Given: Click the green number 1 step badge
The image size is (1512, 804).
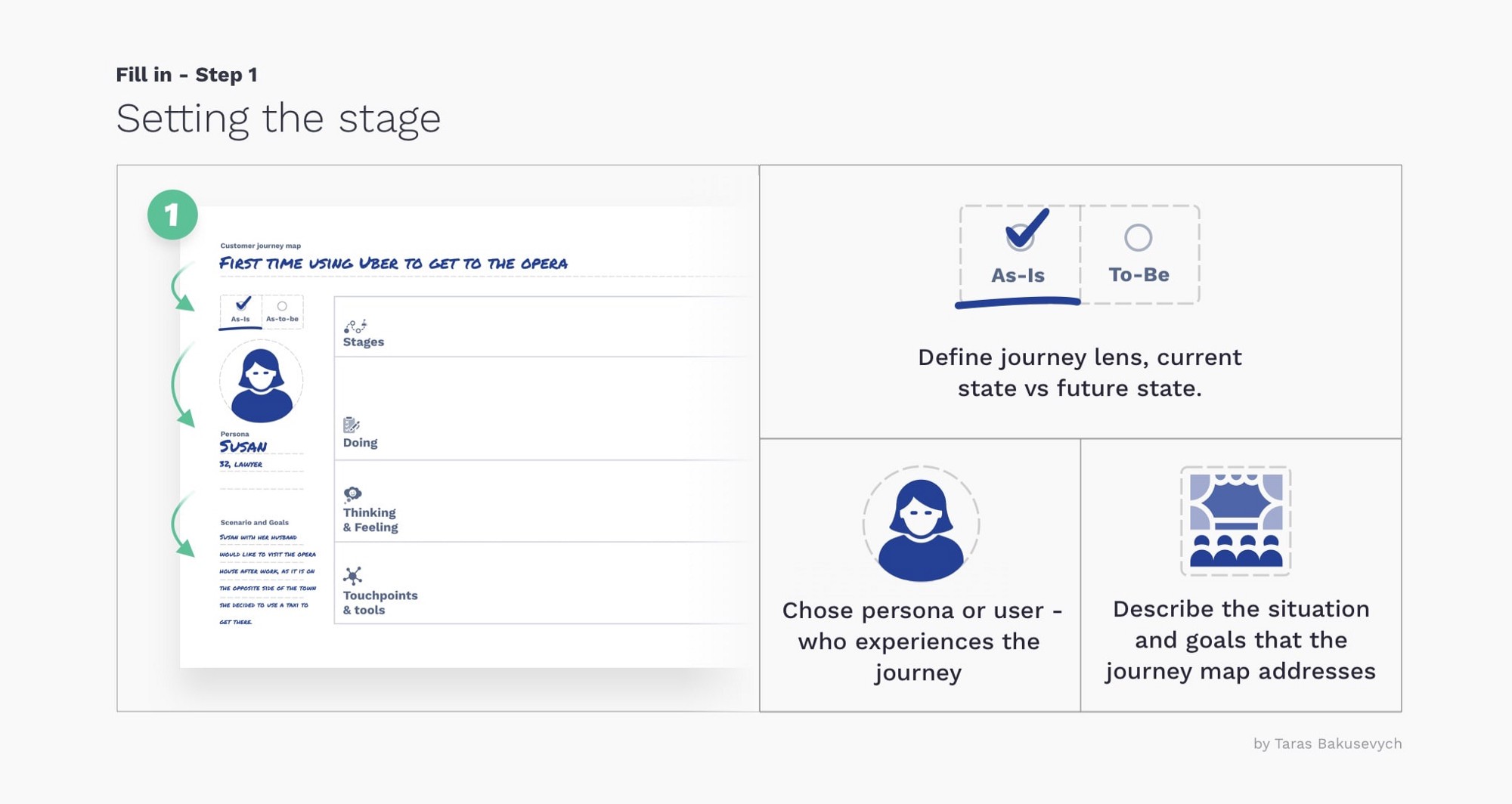Looking at the screenshot, I should (x=172, y=215).
